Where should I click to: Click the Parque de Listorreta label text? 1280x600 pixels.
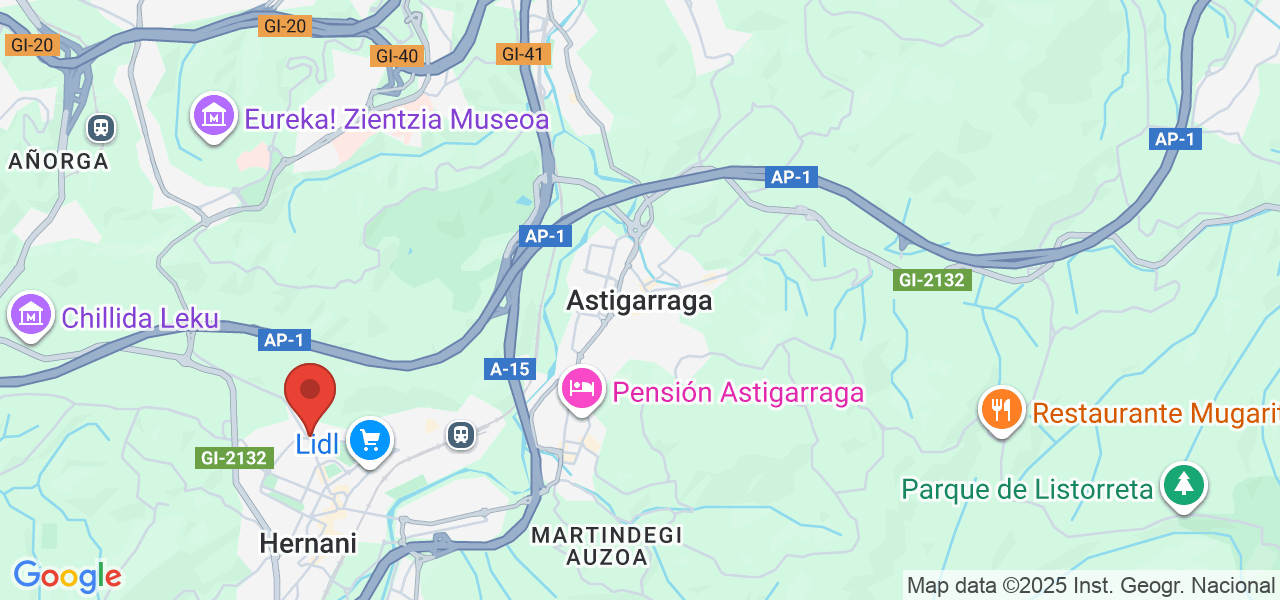[x=1028, y=490]
